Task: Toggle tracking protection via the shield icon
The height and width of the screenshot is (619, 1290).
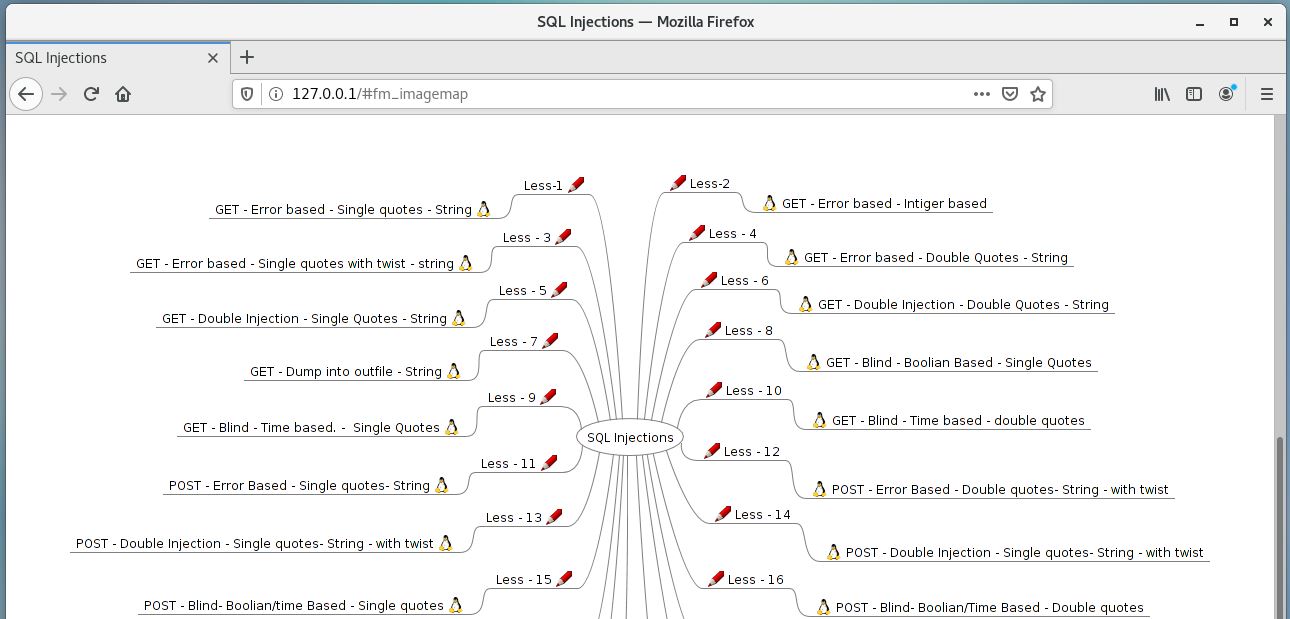Action: click(245, 93)
